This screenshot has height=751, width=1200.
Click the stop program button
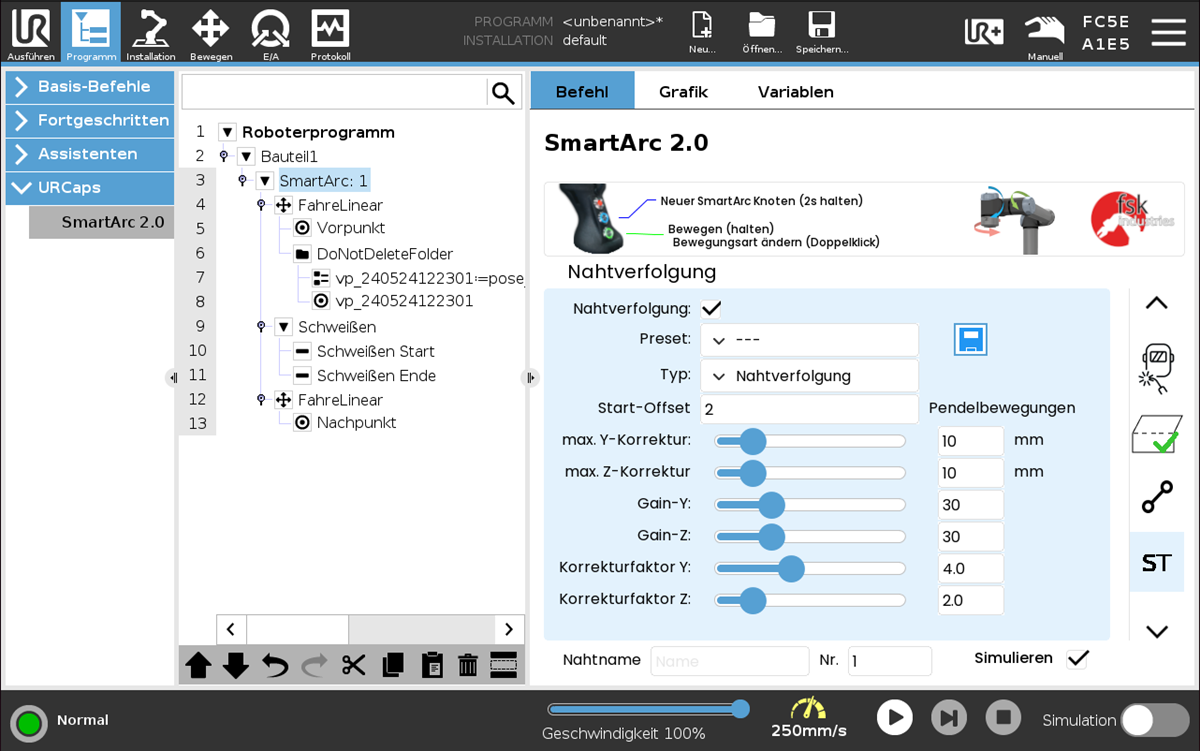click(x=1003, y=717)
